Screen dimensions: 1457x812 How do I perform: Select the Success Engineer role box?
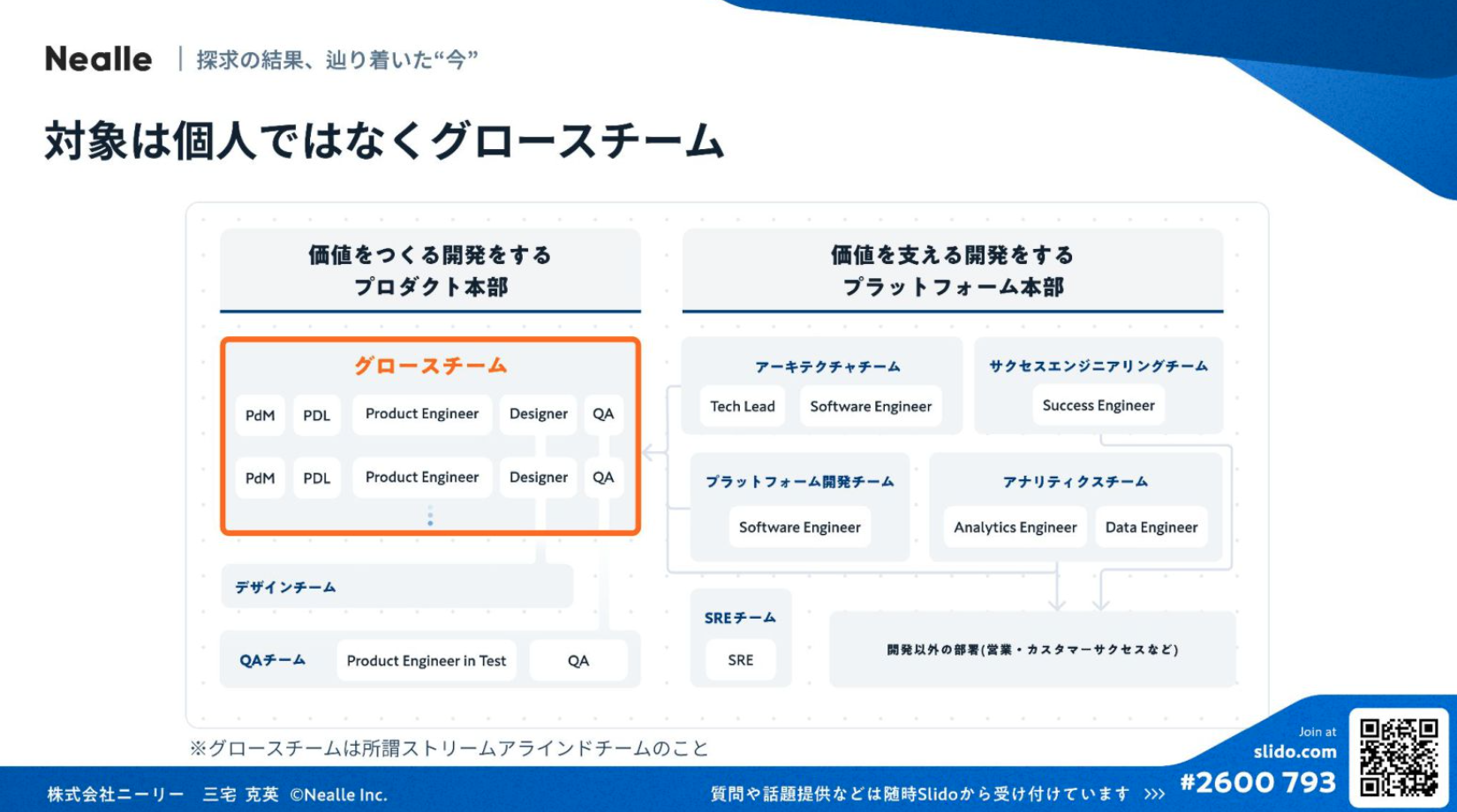point(1098,405)
